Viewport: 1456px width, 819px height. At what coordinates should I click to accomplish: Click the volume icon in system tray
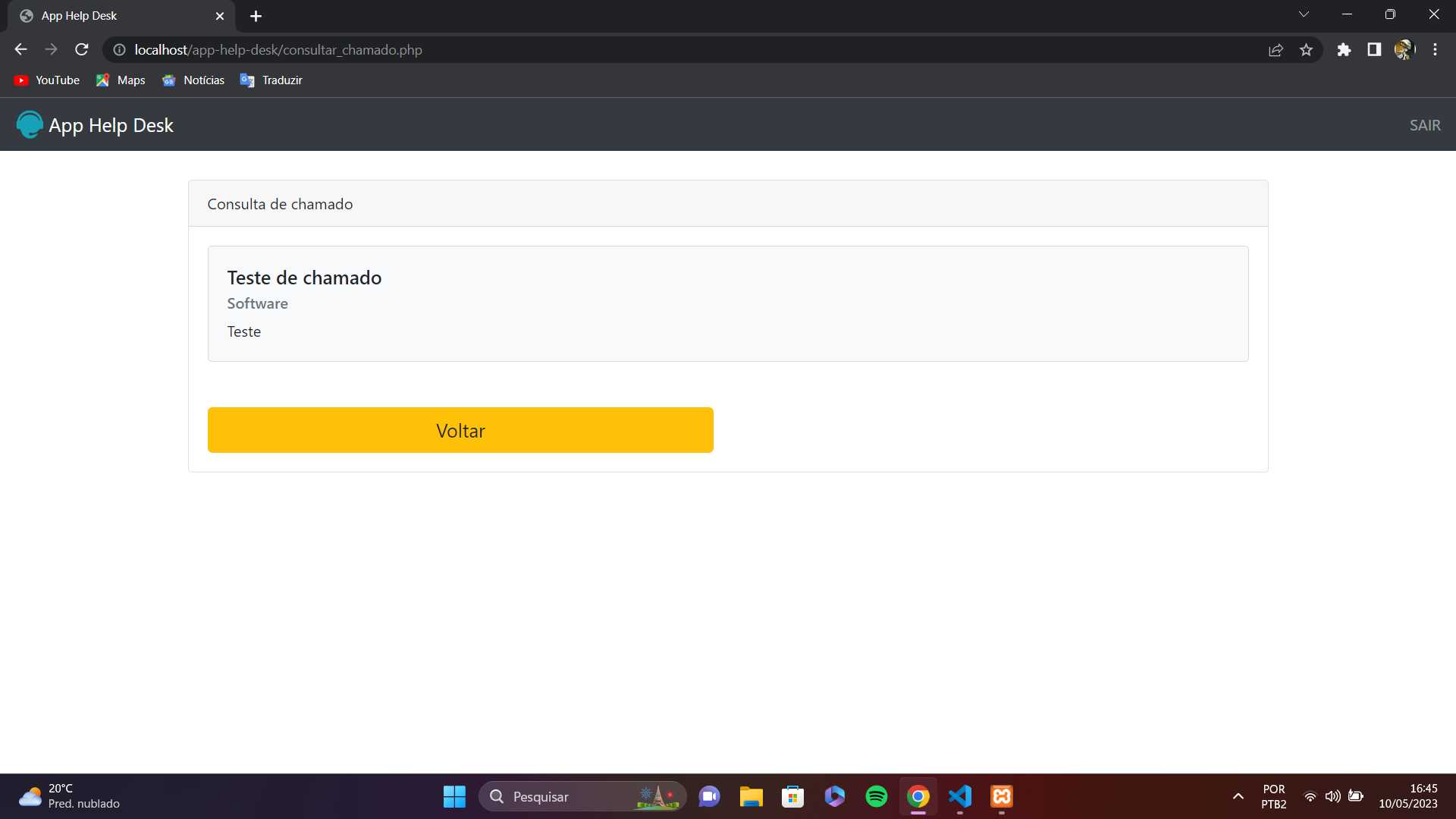(x=1334, y=796)
